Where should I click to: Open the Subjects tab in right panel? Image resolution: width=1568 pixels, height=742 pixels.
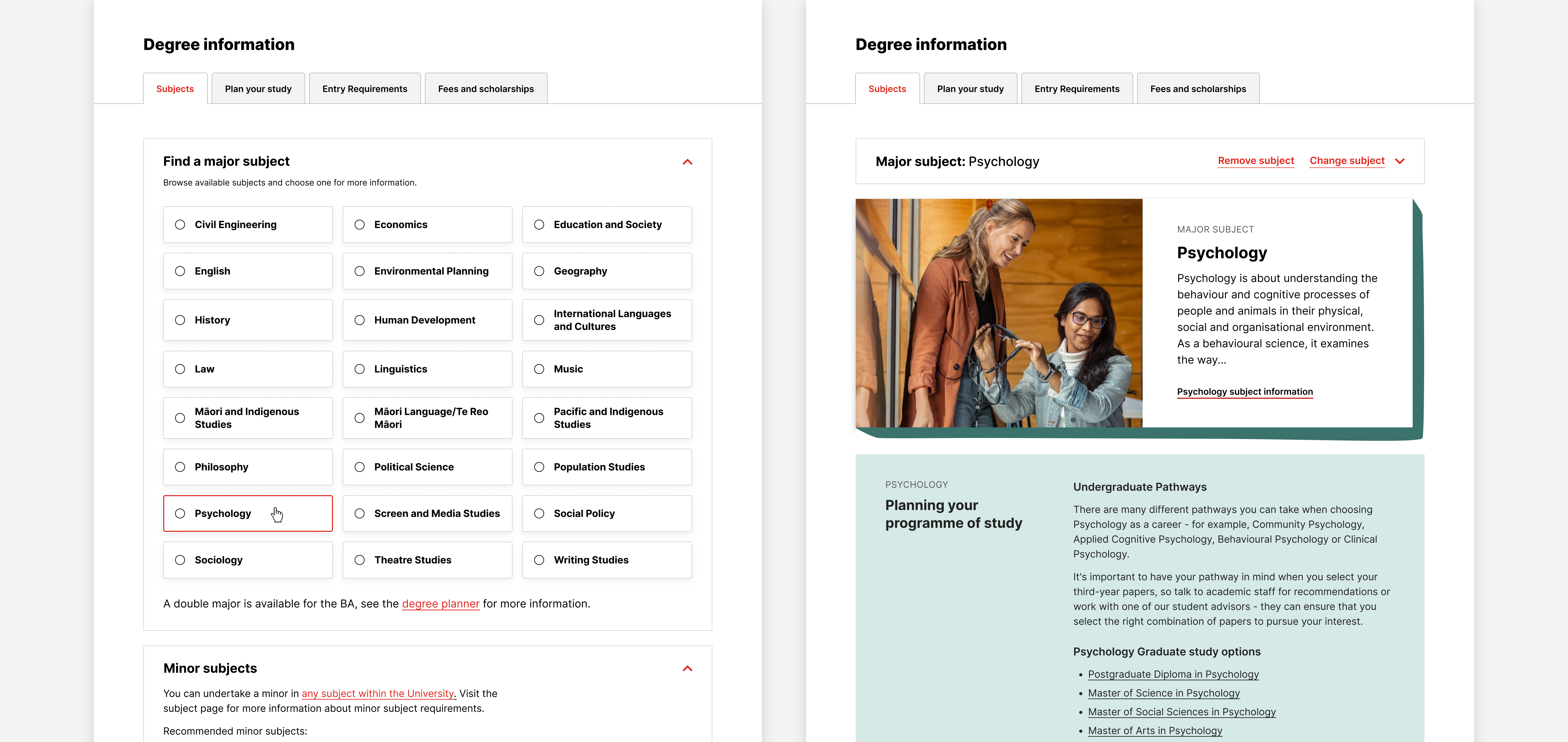887,89
